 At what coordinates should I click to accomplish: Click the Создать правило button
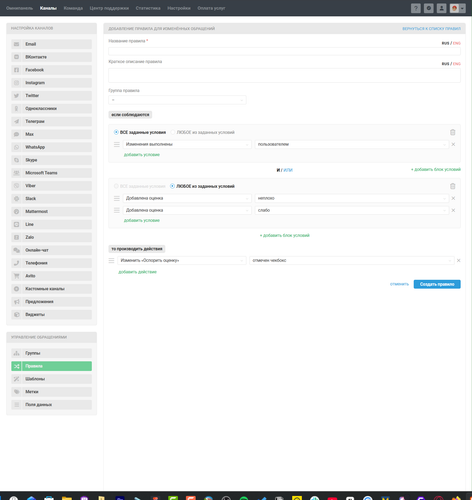pyautogui.click(x=437, y=284)
